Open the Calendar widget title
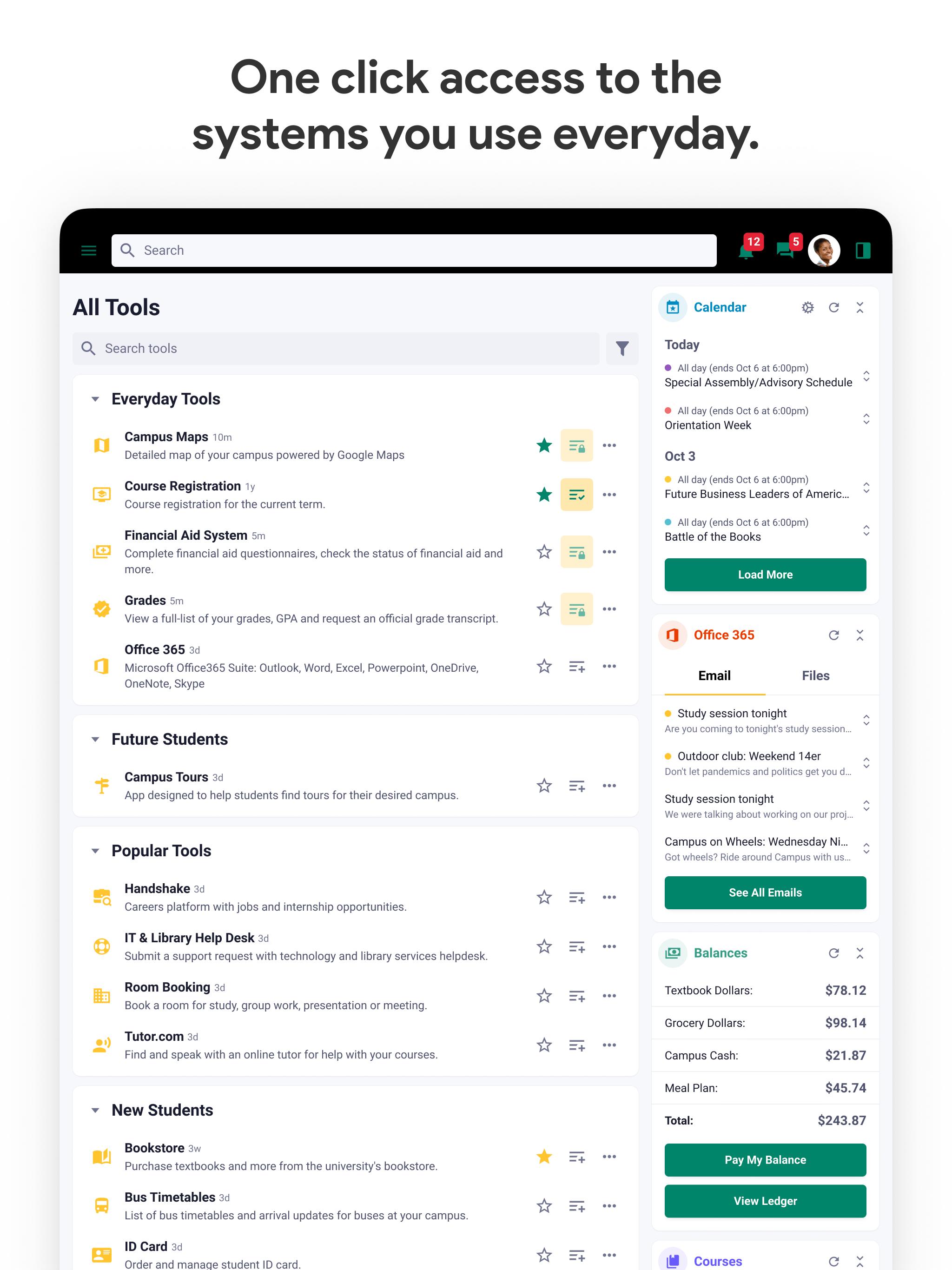Image resolution: width=952 pixels, height=1270 pixels. coord(720,308)
